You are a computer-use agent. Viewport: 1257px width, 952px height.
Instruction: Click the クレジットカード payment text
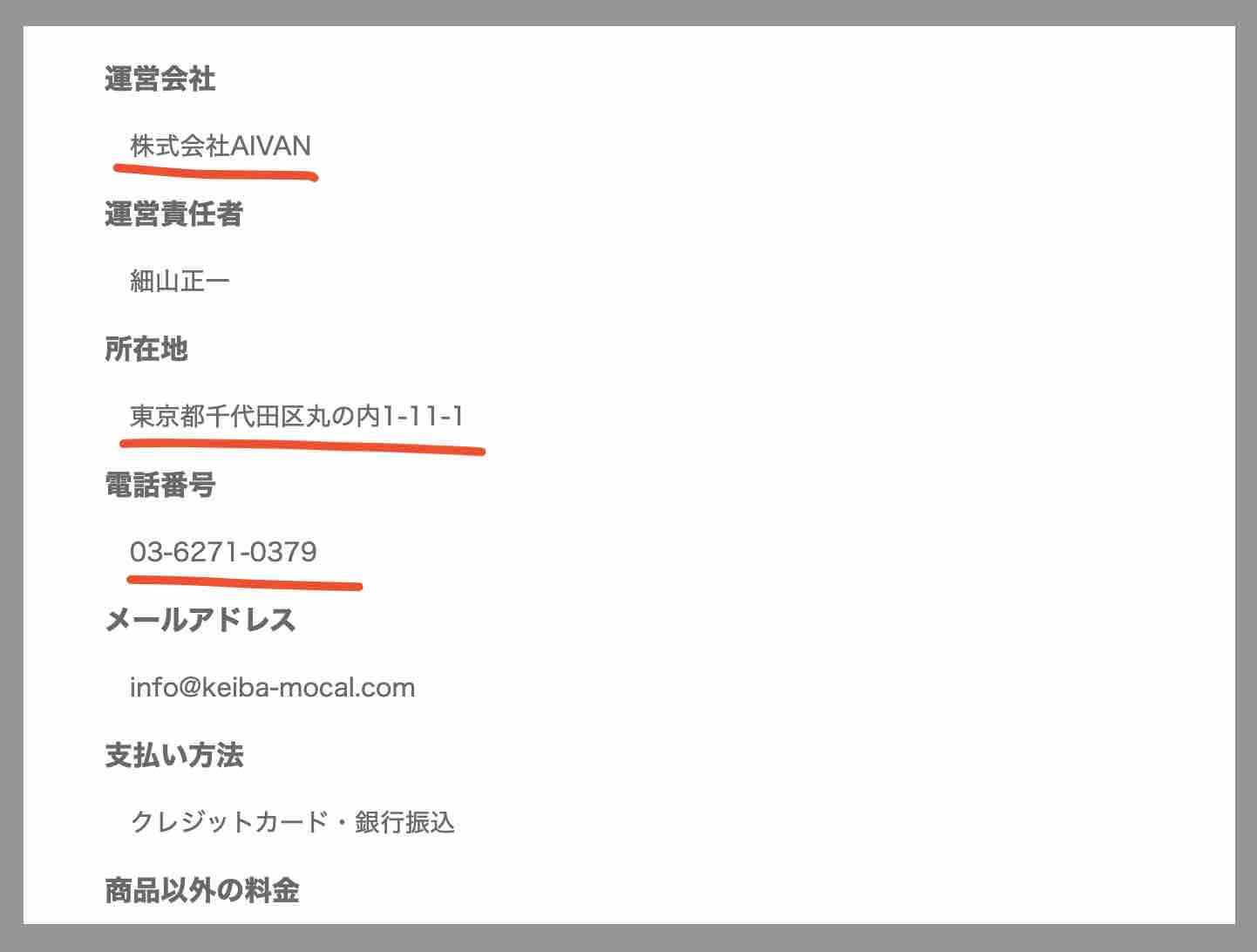(228, 822)
